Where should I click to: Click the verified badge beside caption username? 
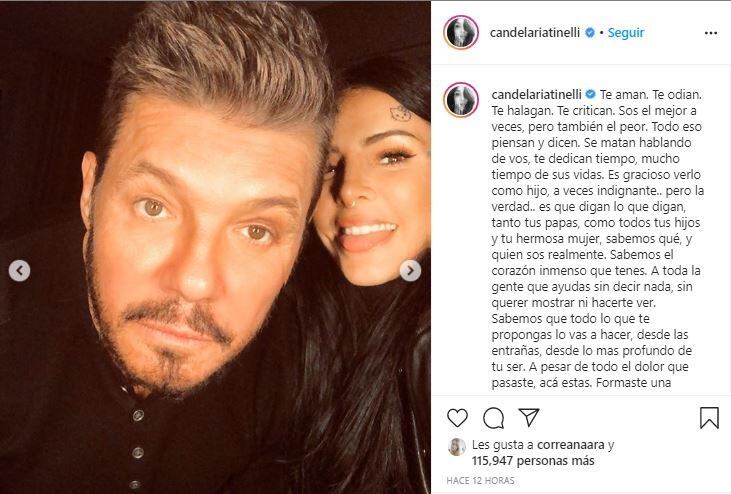pyautogui.click(x=590, y=94)
